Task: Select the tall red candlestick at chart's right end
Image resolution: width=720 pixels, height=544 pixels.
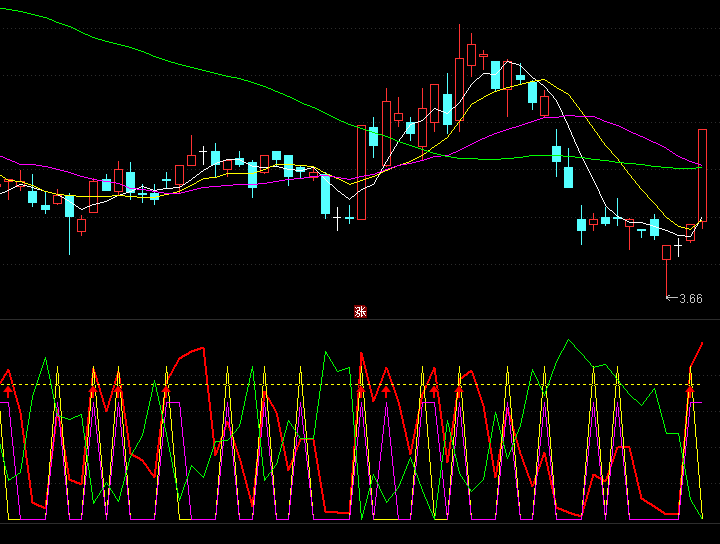Action: (703, 179)
